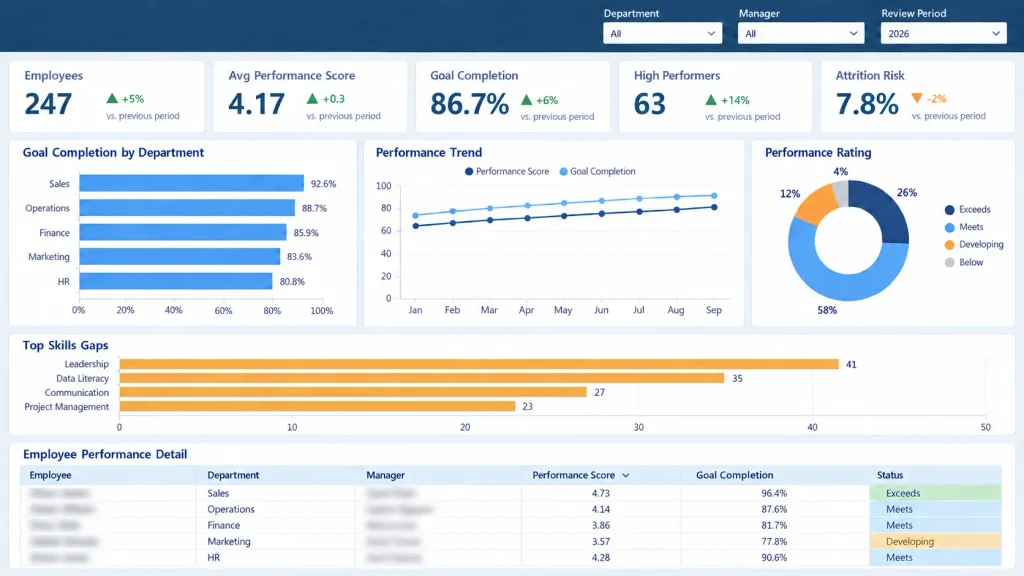Click the 4.73 performance score cell
This screenshot has width=1024, height=576.
click(601, 493)
